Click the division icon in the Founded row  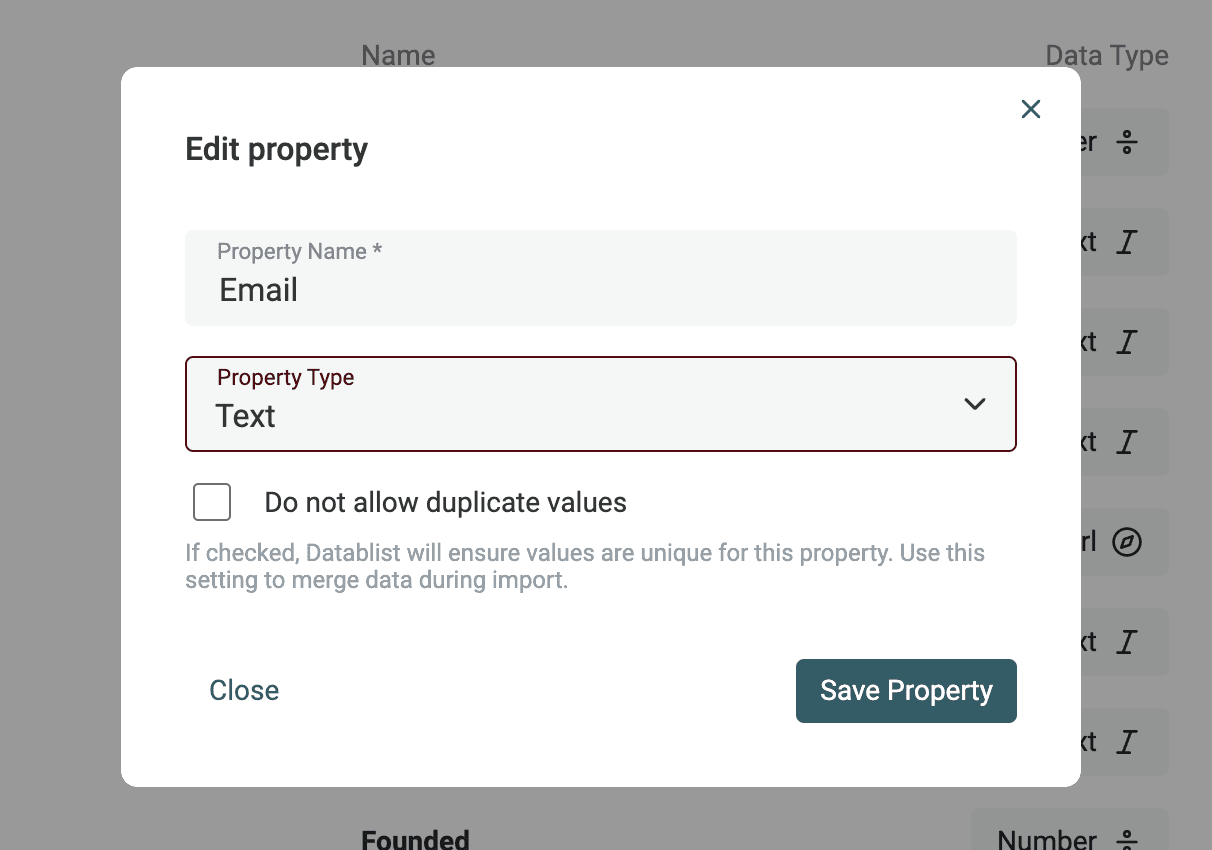click(x=1127, y=840)
